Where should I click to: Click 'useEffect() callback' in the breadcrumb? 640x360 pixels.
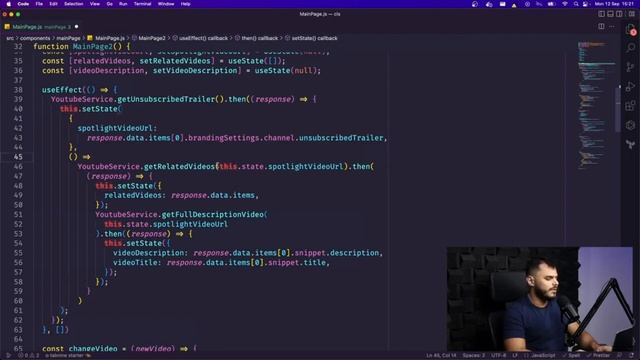pyautogui.click(x=203, y=38)
